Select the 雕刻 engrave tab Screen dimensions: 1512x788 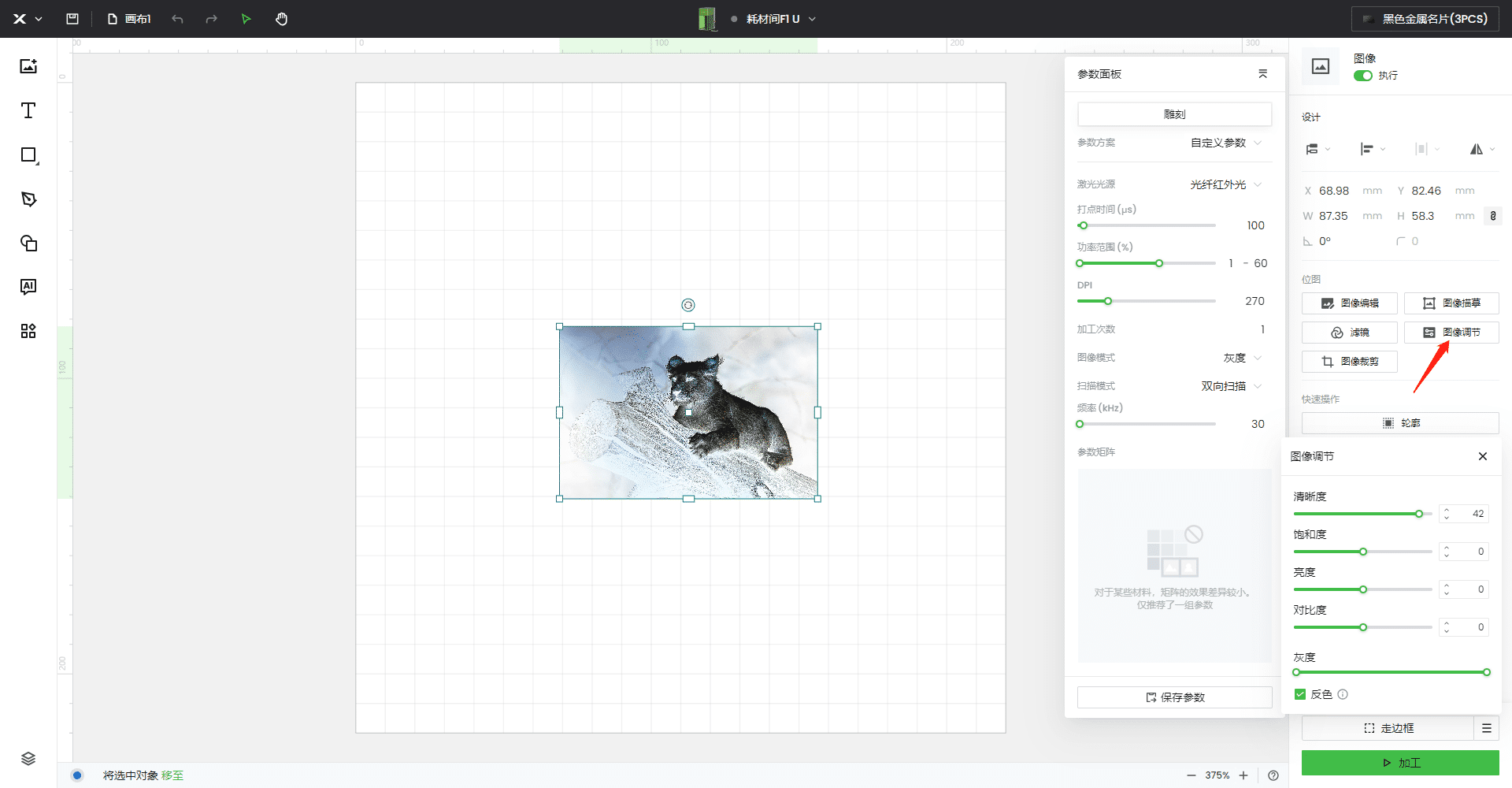pos(1174,114)
